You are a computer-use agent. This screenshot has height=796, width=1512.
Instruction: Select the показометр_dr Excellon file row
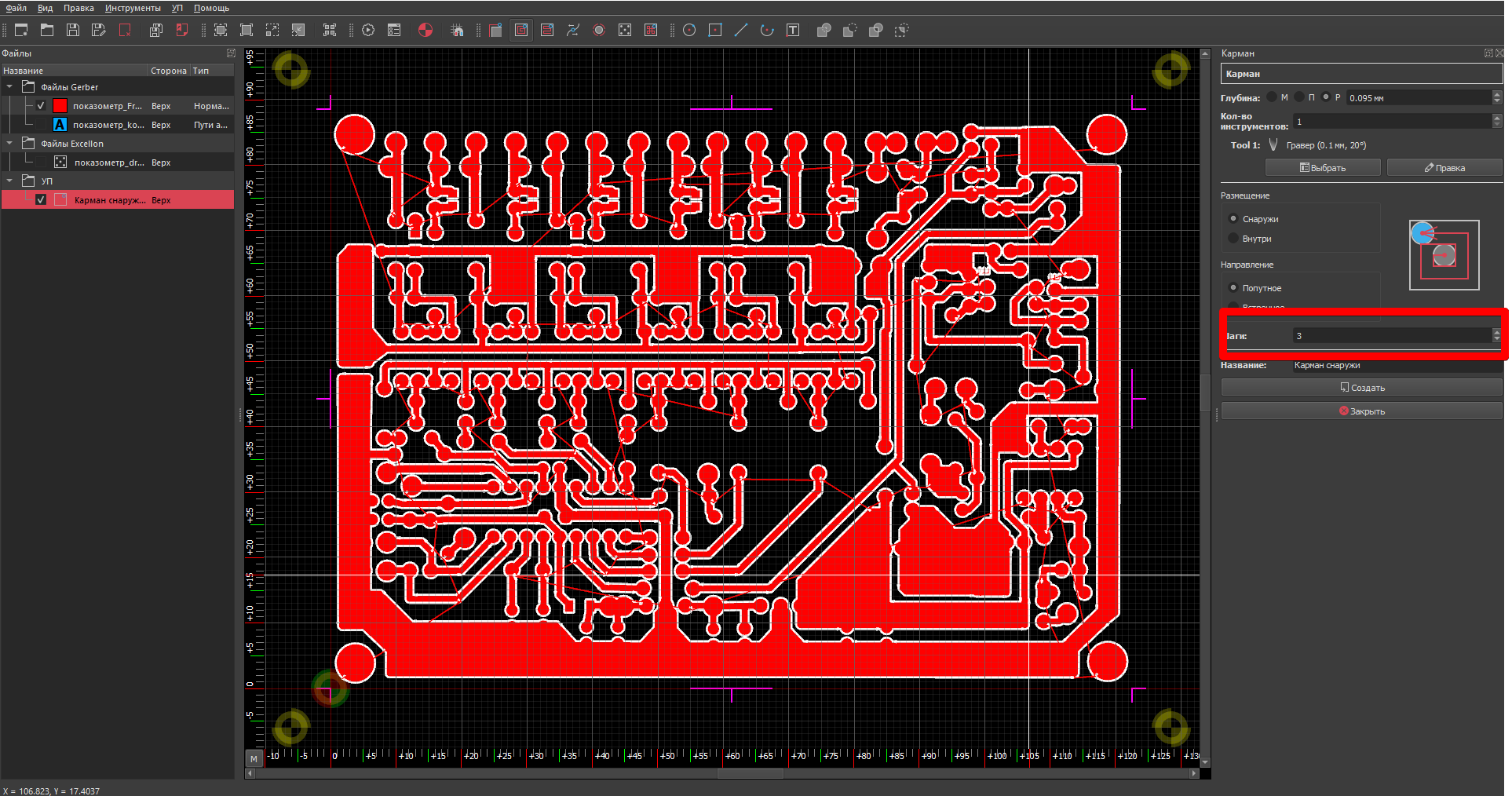click(118, 162)
